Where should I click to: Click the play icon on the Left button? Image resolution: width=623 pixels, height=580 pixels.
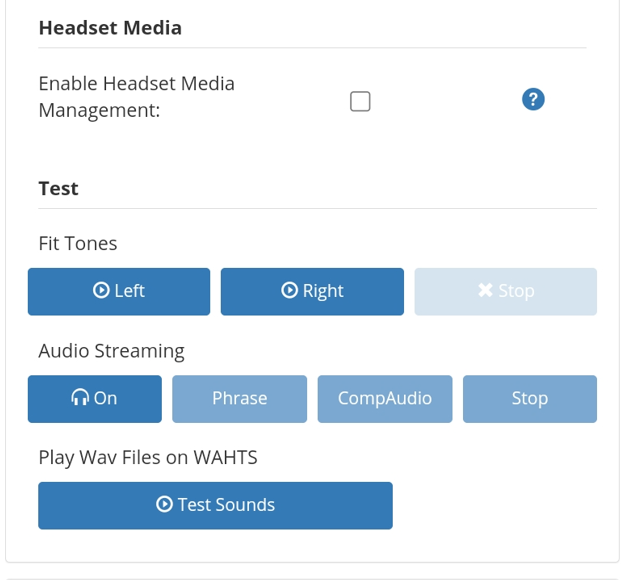(x=101, y=291)
